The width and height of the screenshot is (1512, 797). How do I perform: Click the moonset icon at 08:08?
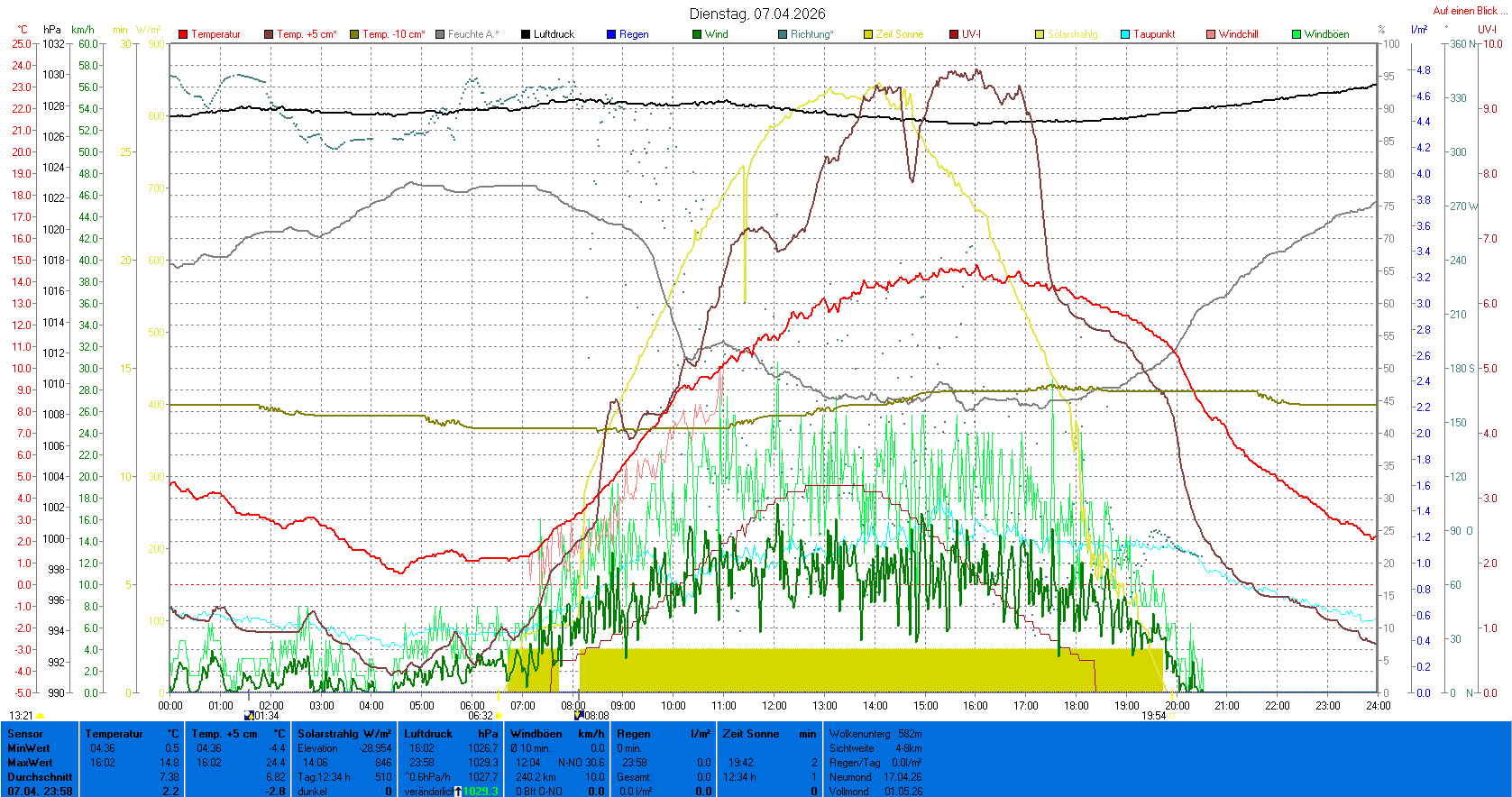pos(578,715)
